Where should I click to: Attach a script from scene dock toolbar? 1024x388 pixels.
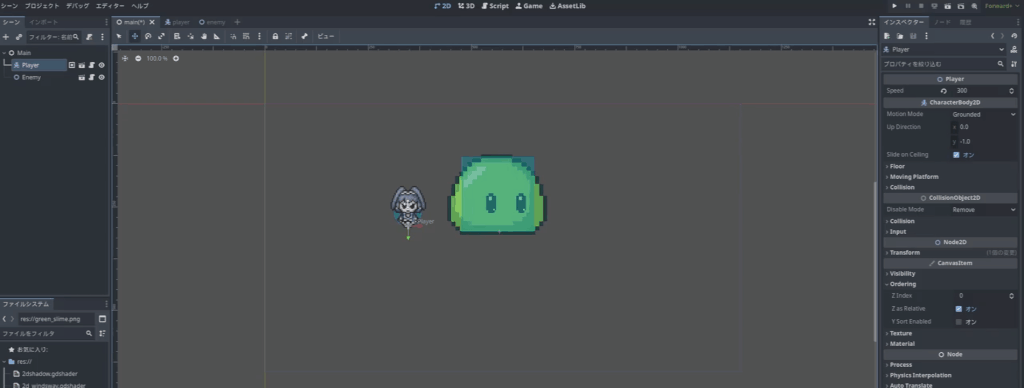tap(89, 37)
